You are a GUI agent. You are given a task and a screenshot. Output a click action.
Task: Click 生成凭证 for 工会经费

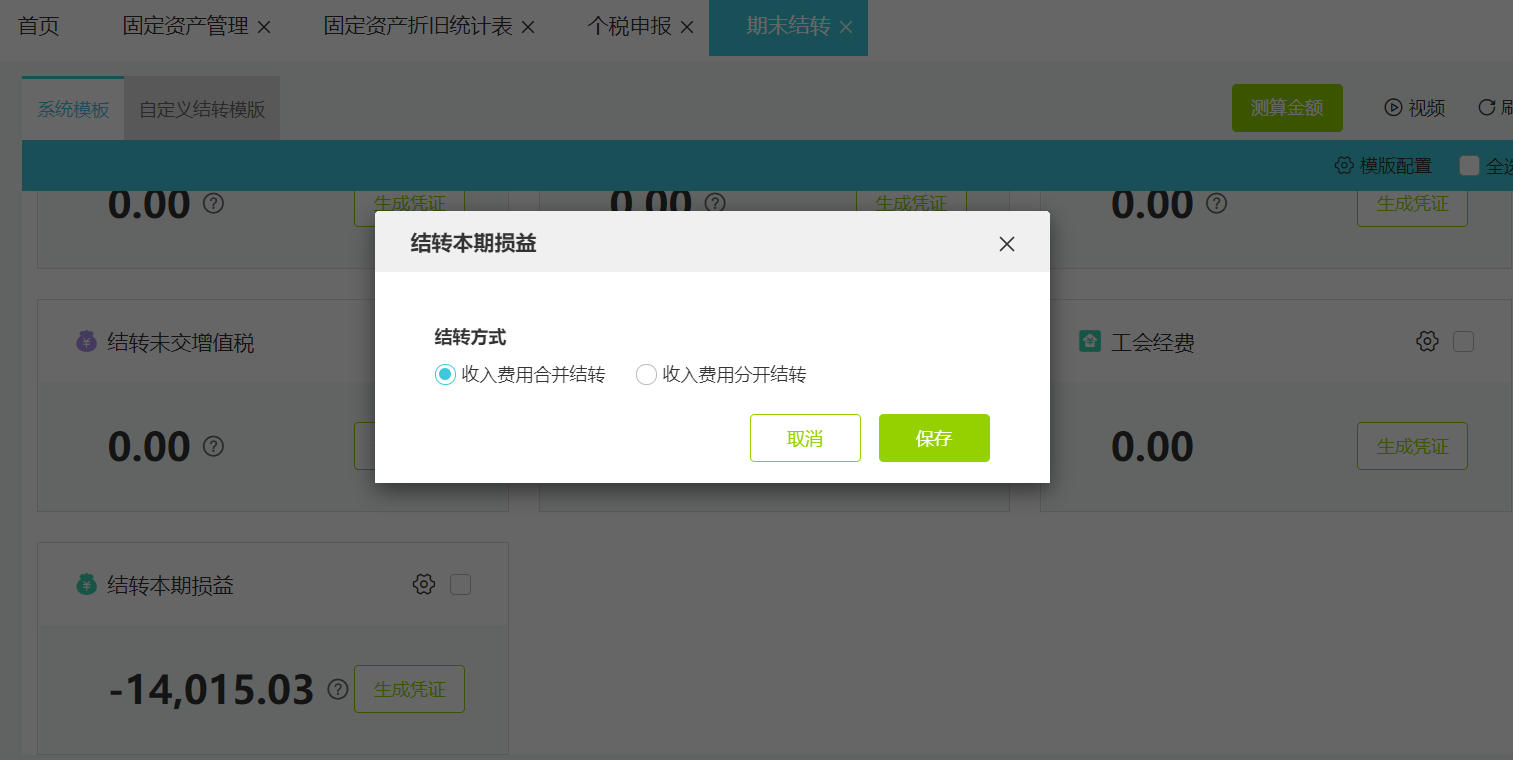[x=1412, y=445]
